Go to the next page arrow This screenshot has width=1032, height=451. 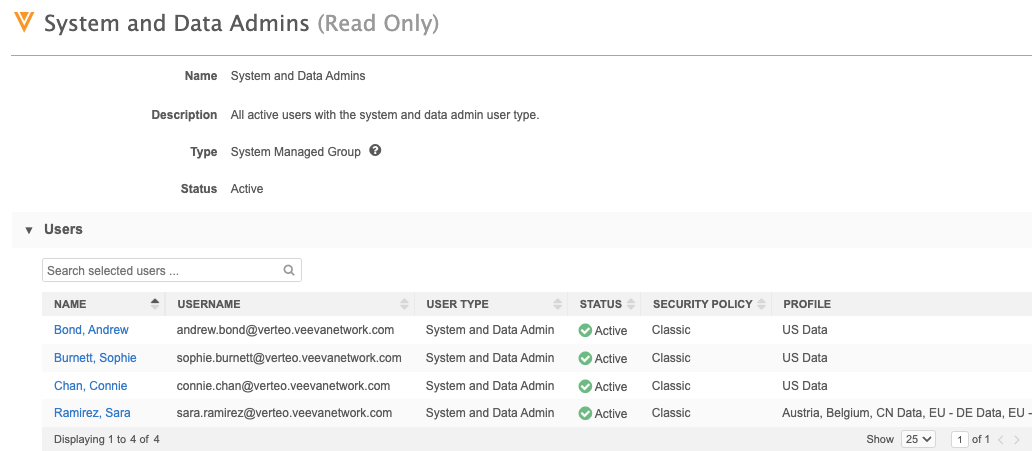pyautogui.click(x=1017, y=439)
